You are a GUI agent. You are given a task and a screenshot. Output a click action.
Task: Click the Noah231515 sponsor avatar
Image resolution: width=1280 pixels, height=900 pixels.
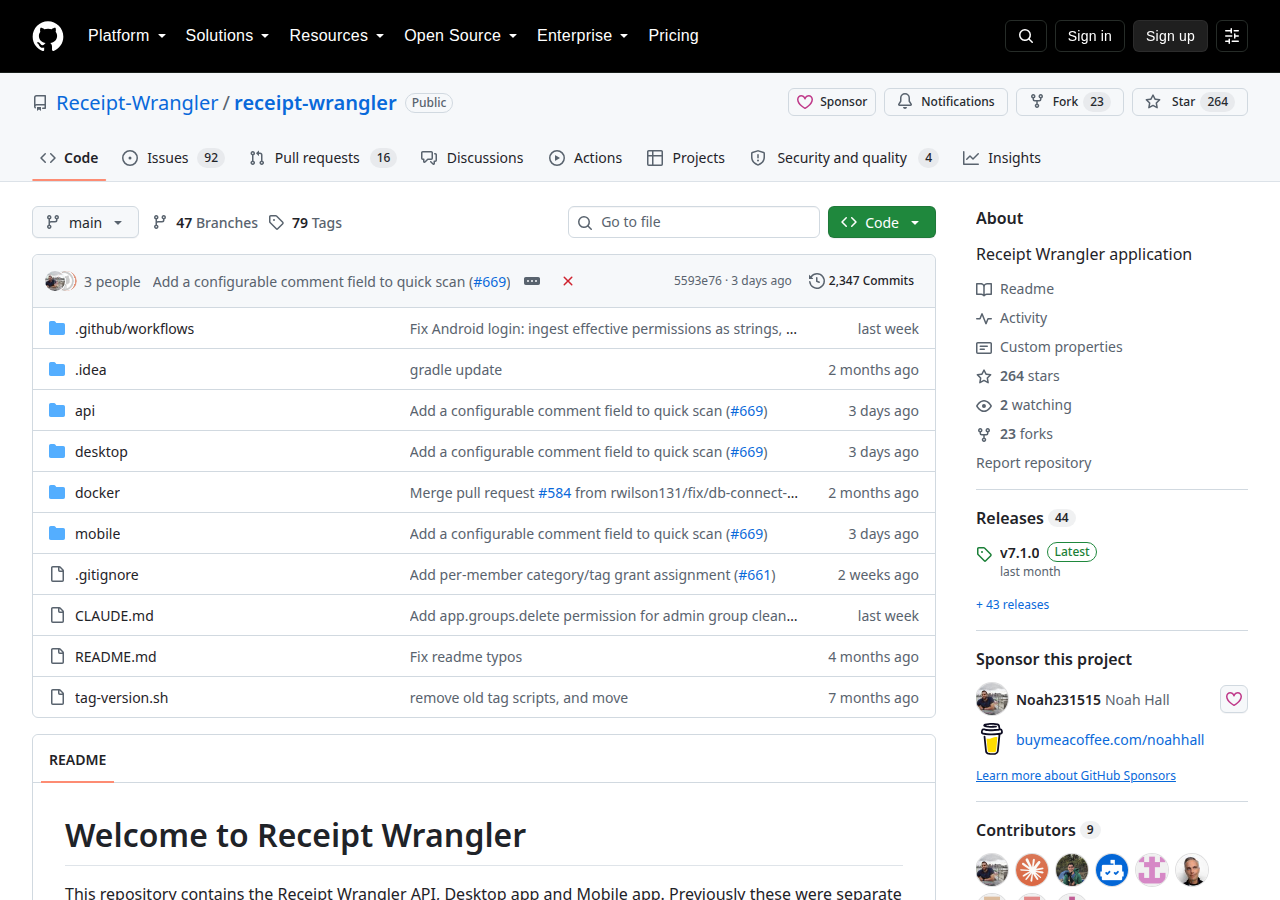click(992, 699)
